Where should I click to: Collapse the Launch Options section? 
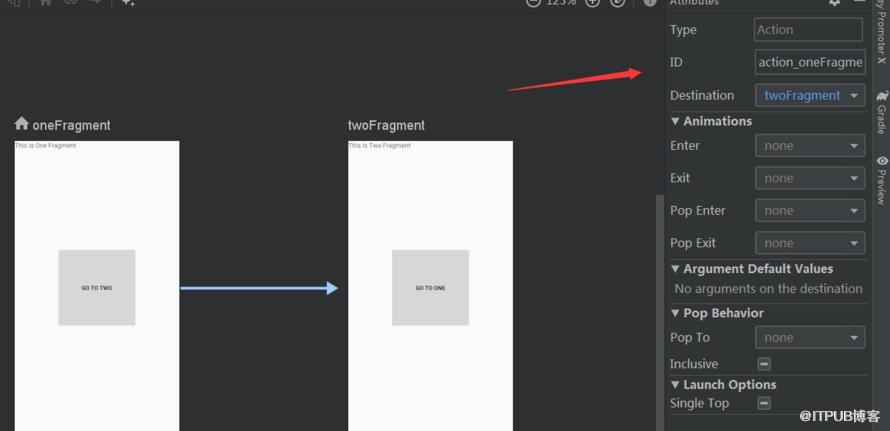[675, 385]
